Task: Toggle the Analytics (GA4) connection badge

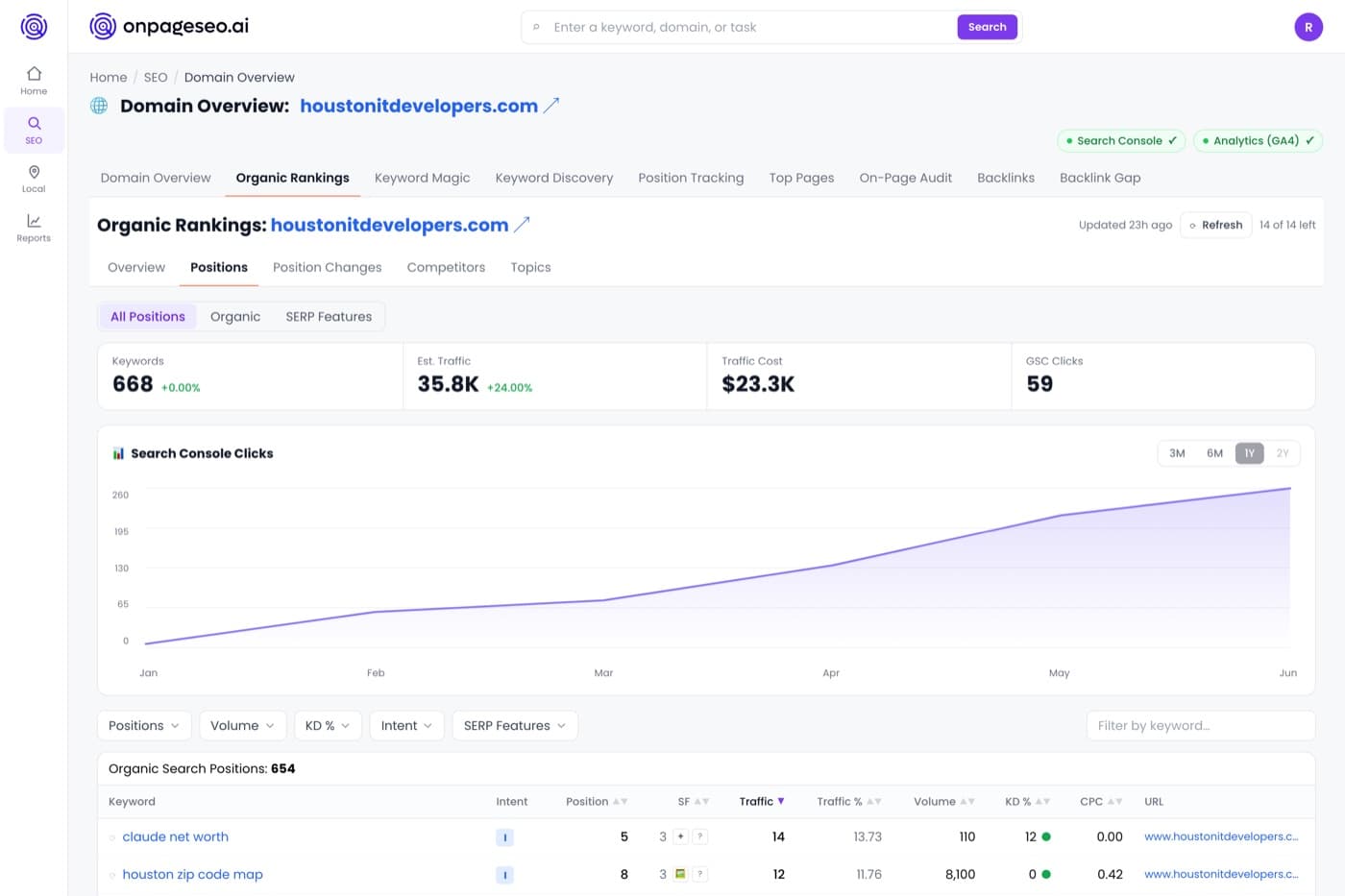Action: tap(1258, 140)
